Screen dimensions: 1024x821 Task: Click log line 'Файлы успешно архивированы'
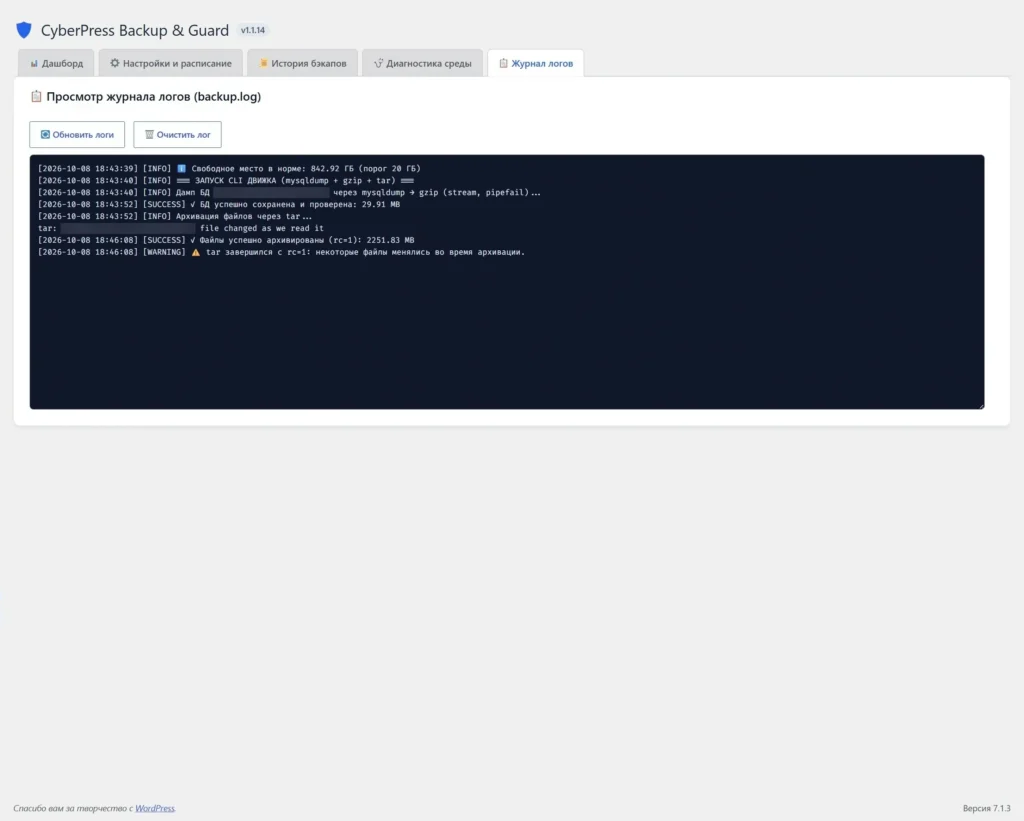click(x=226, y=240)
